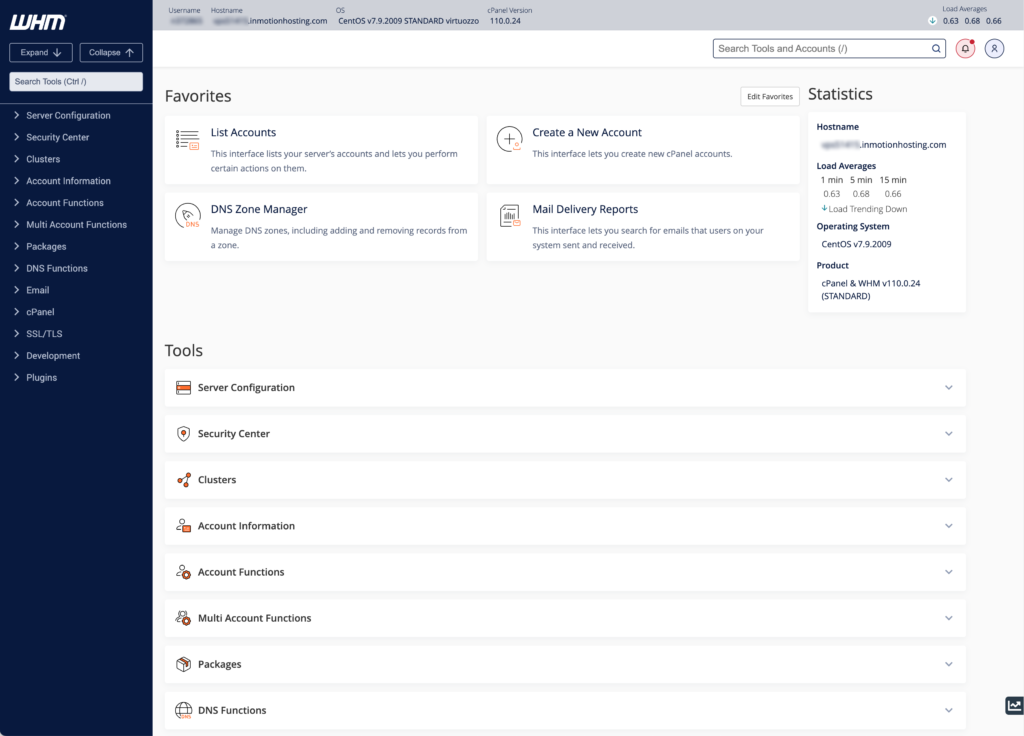This screenshot has height=736, width=1024.
Task: Focus the Search Tools sidebar field
Action: click(76, 82)
